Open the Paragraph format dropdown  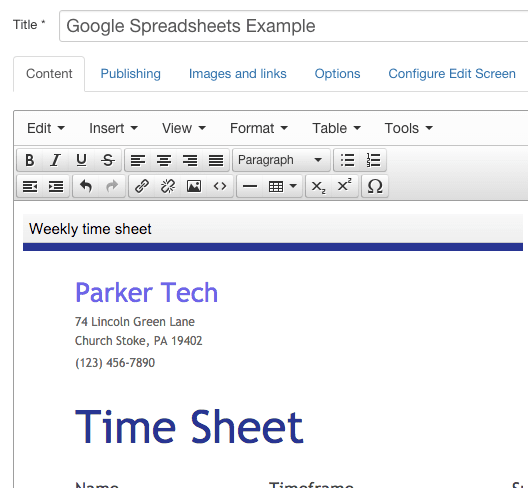(281, 160)
